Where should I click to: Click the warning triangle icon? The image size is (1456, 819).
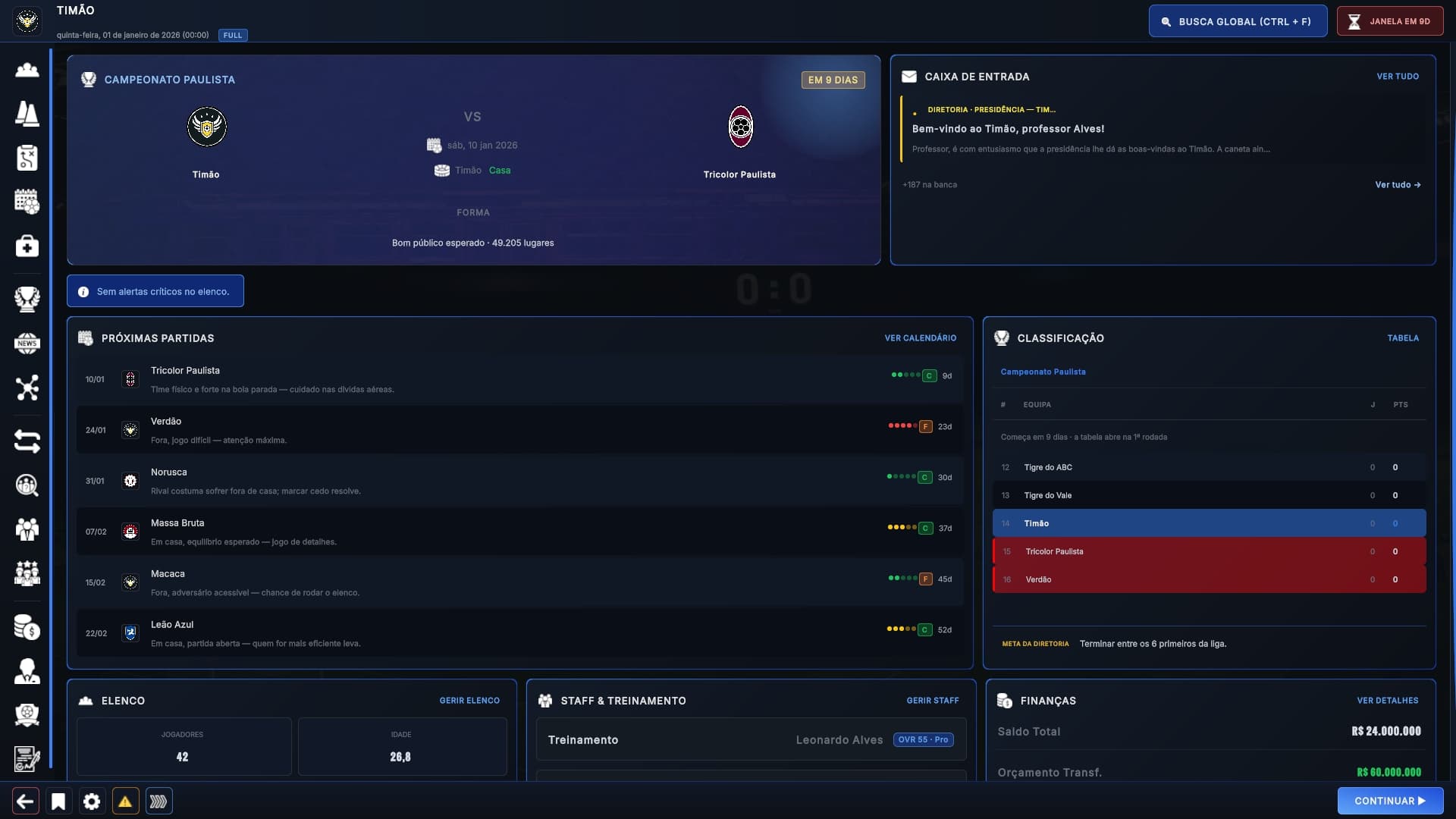[125, 801]
